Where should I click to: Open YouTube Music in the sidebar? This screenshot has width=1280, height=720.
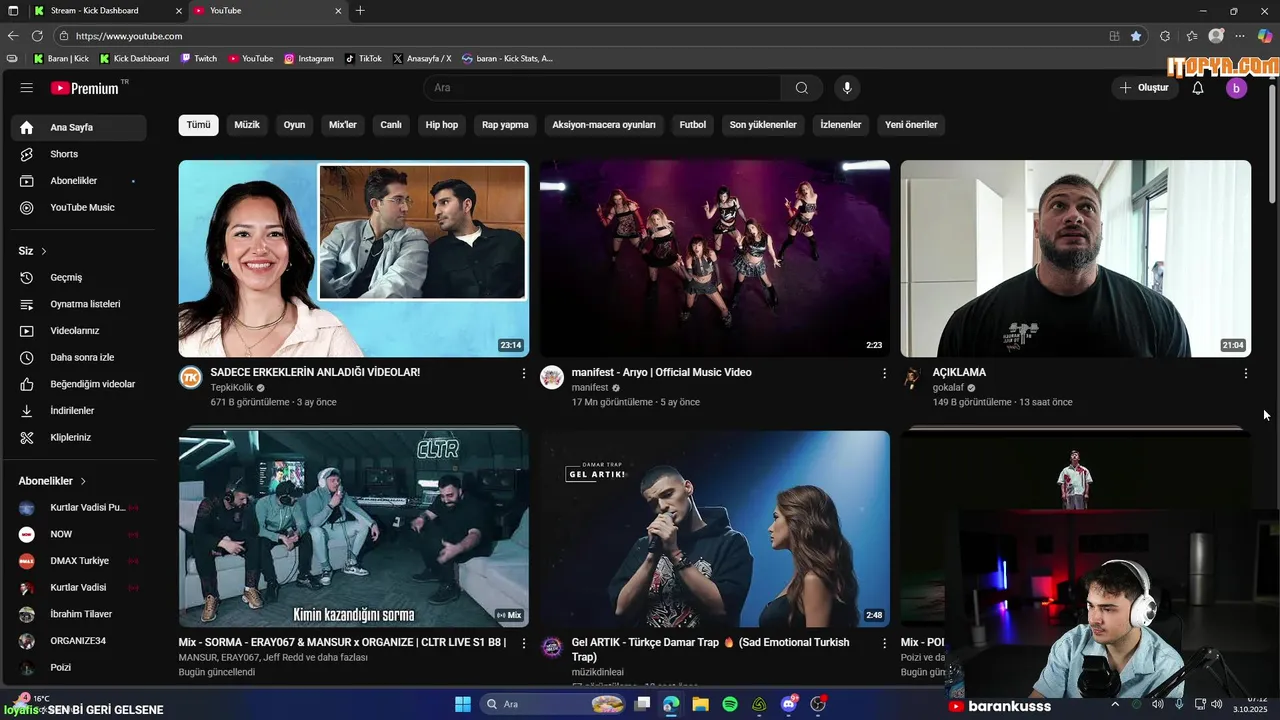79,207
